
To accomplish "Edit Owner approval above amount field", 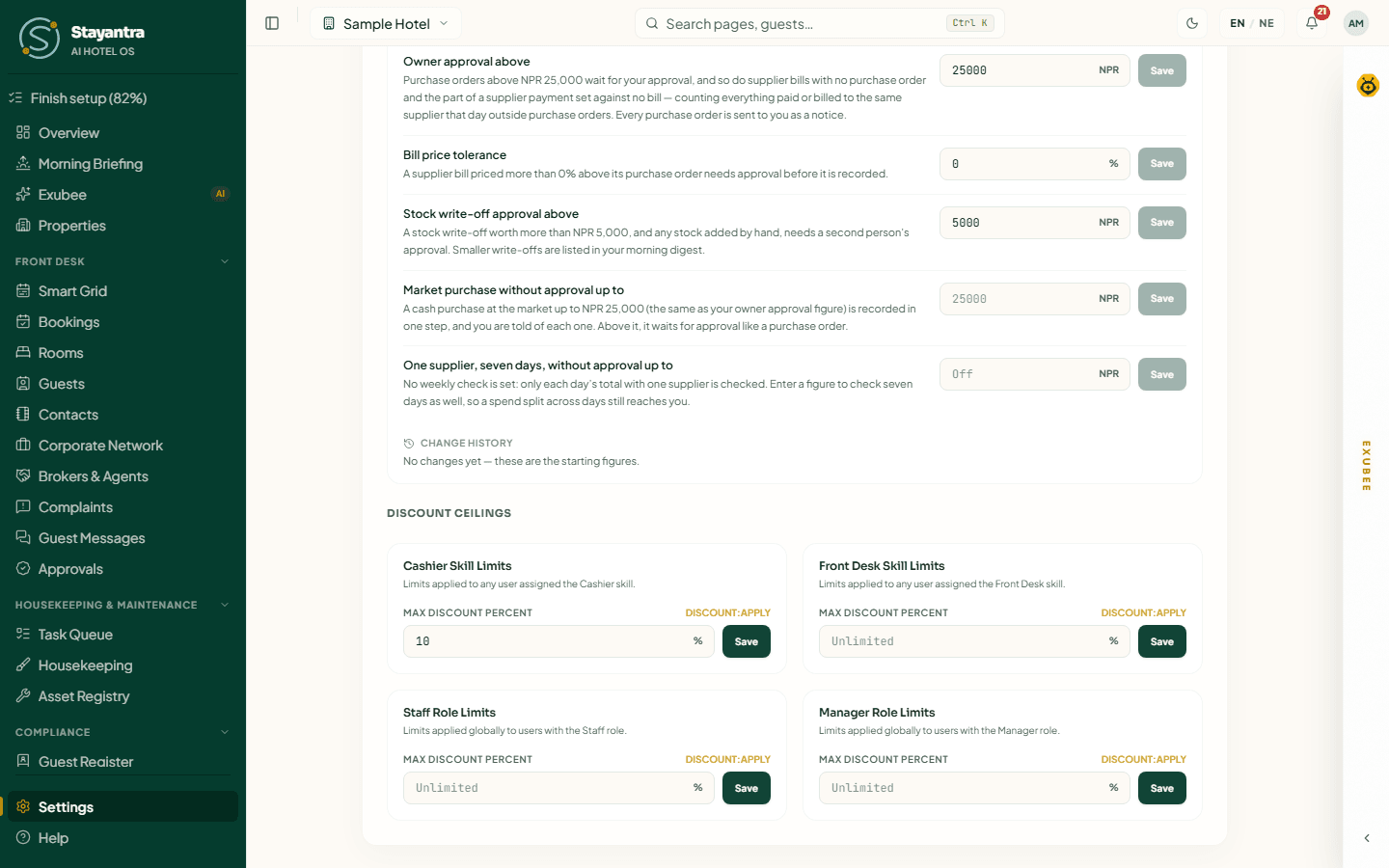I will tap(1035, 70).
